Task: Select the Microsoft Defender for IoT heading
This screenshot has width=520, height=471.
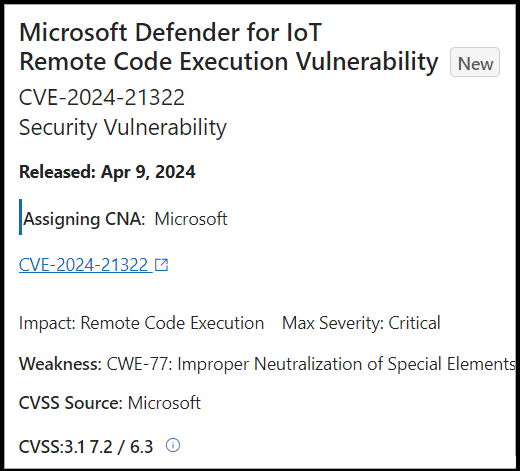Action: pyautogui.click(x=170, y=32)
